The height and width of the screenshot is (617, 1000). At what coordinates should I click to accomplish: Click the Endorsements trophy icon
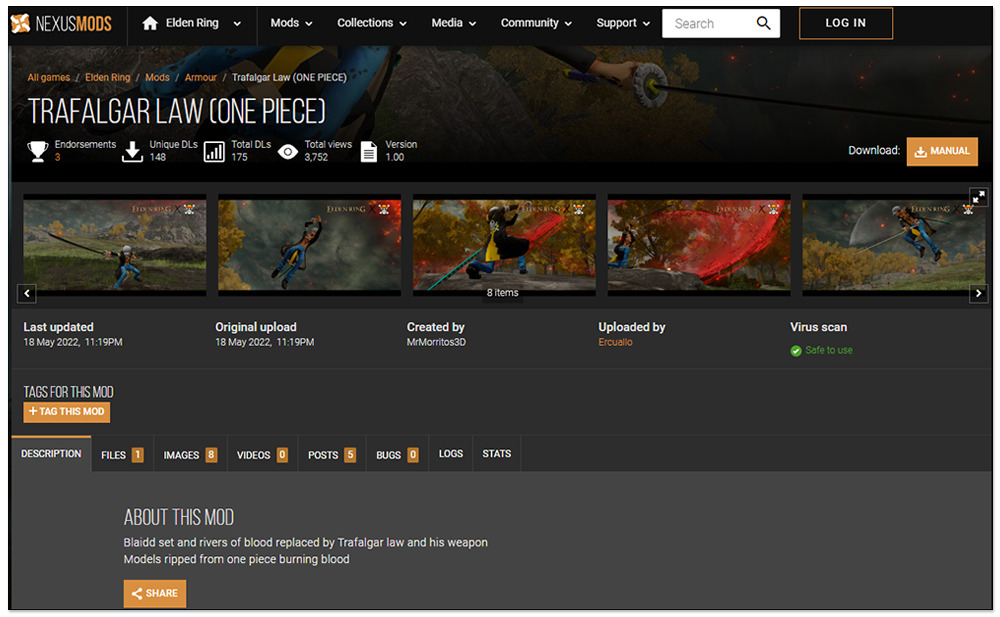pos(38,151)
